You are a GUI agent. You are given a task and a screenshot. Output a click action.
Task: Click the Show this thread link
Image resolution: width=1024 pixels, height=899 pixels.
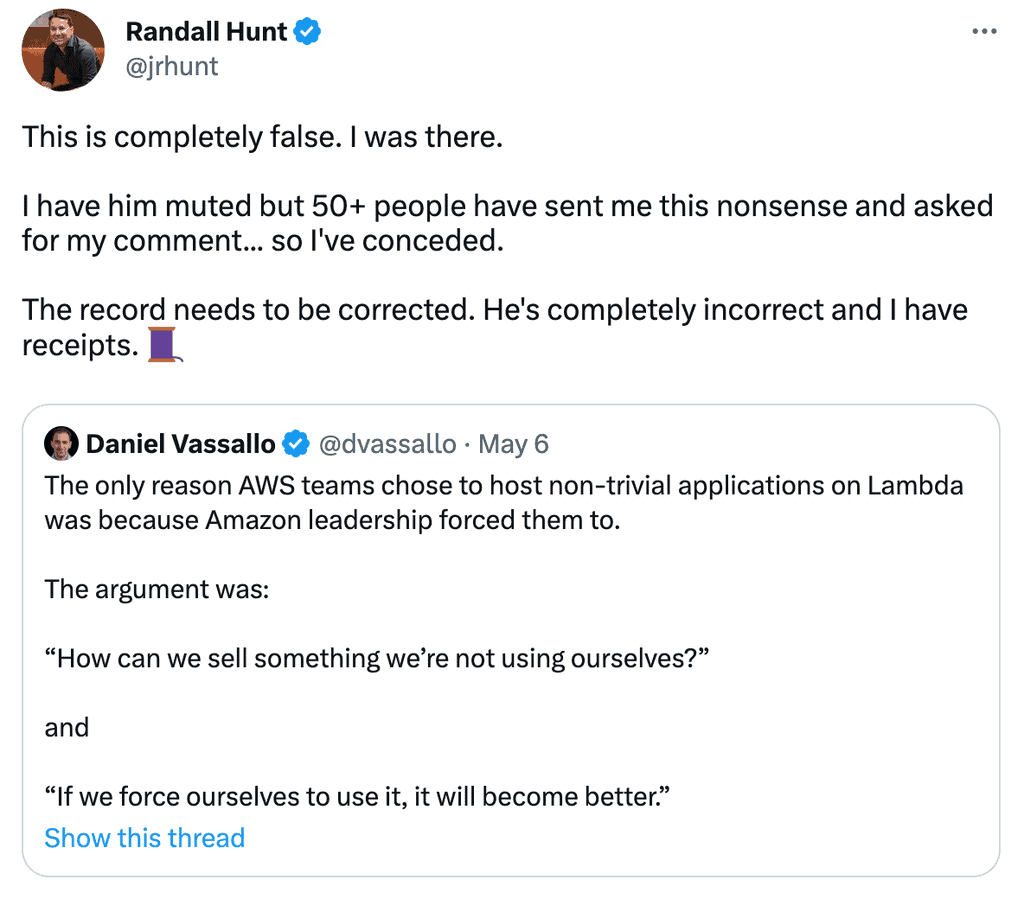click(144, 837)
